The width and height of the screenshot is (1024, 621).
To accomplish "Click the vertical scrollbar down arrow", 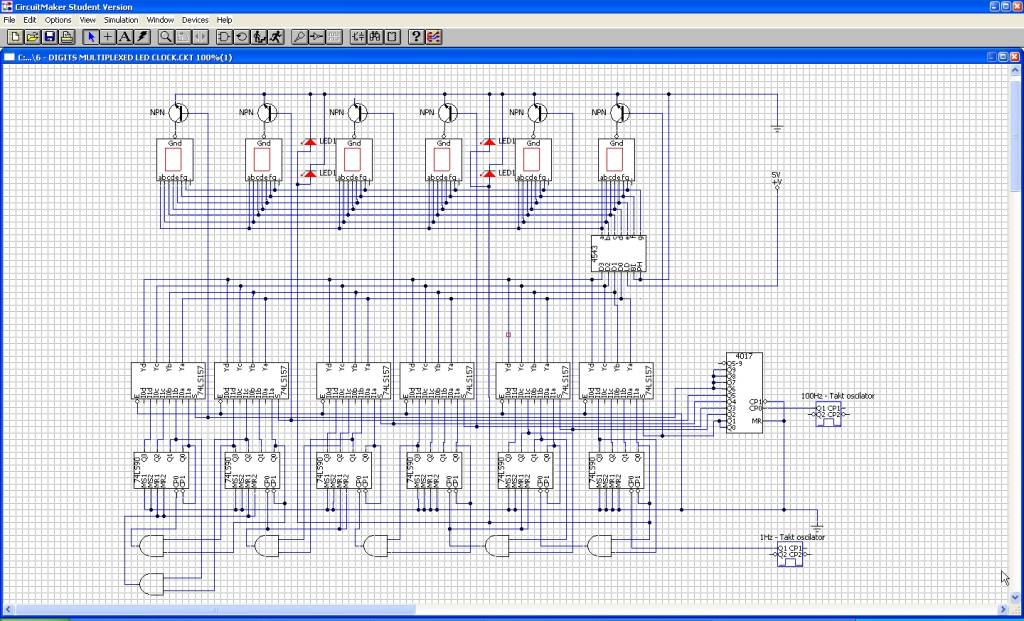I will 1015,598.
